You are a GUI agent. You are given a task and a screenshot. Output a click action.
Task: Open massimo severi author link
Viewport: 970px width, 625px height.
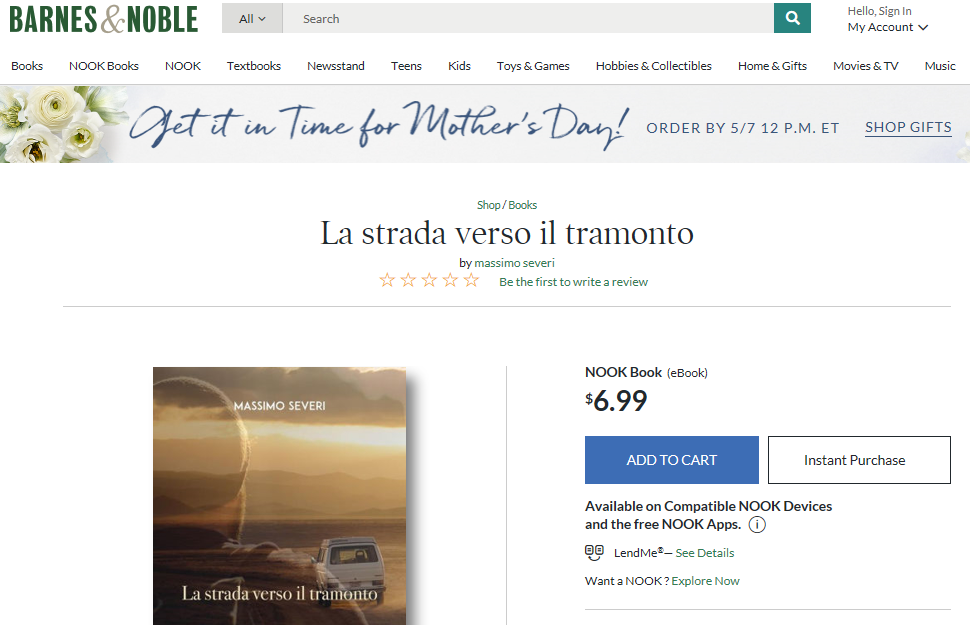tap(514, 263)
